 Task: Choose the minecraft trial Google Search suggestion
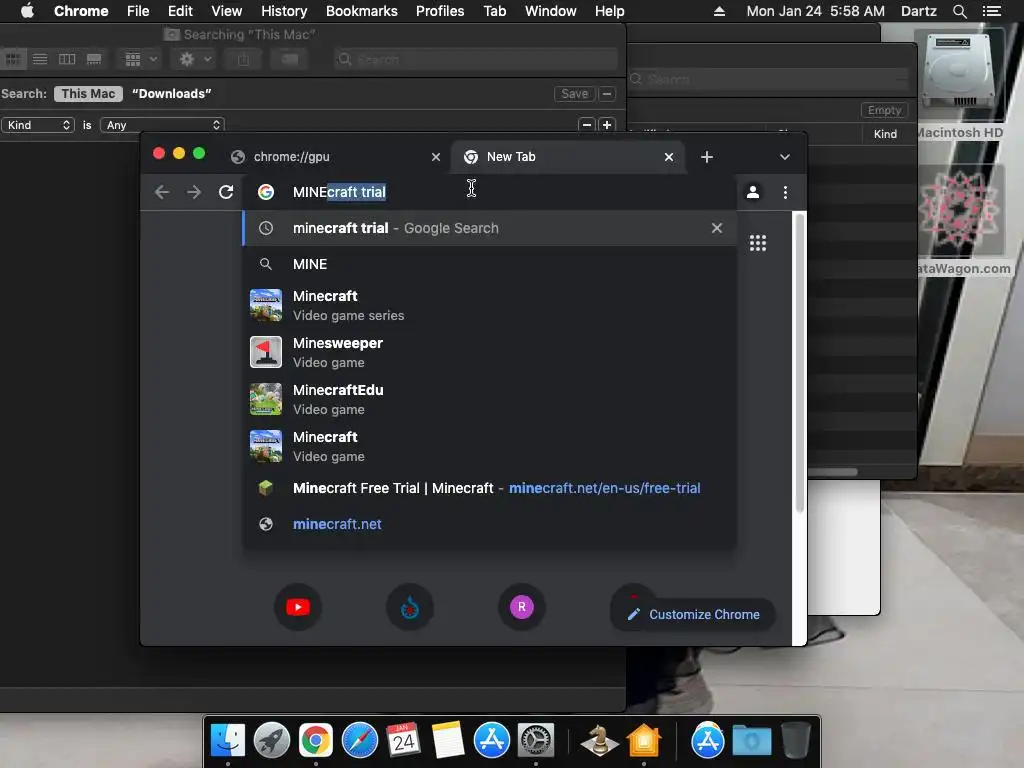point(490,228)
